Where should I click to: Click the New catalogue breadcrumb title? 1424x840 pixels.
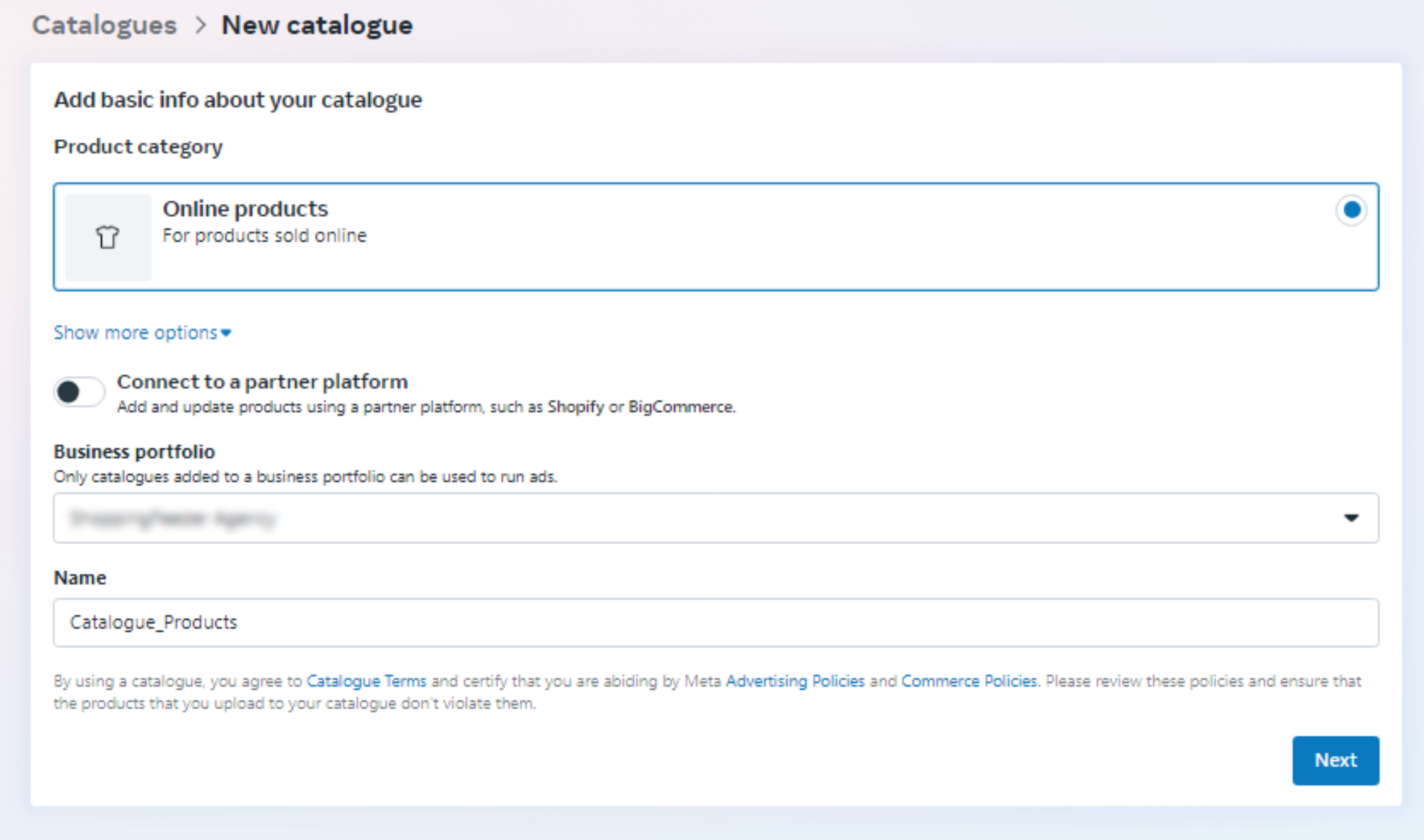coord(317,25)
